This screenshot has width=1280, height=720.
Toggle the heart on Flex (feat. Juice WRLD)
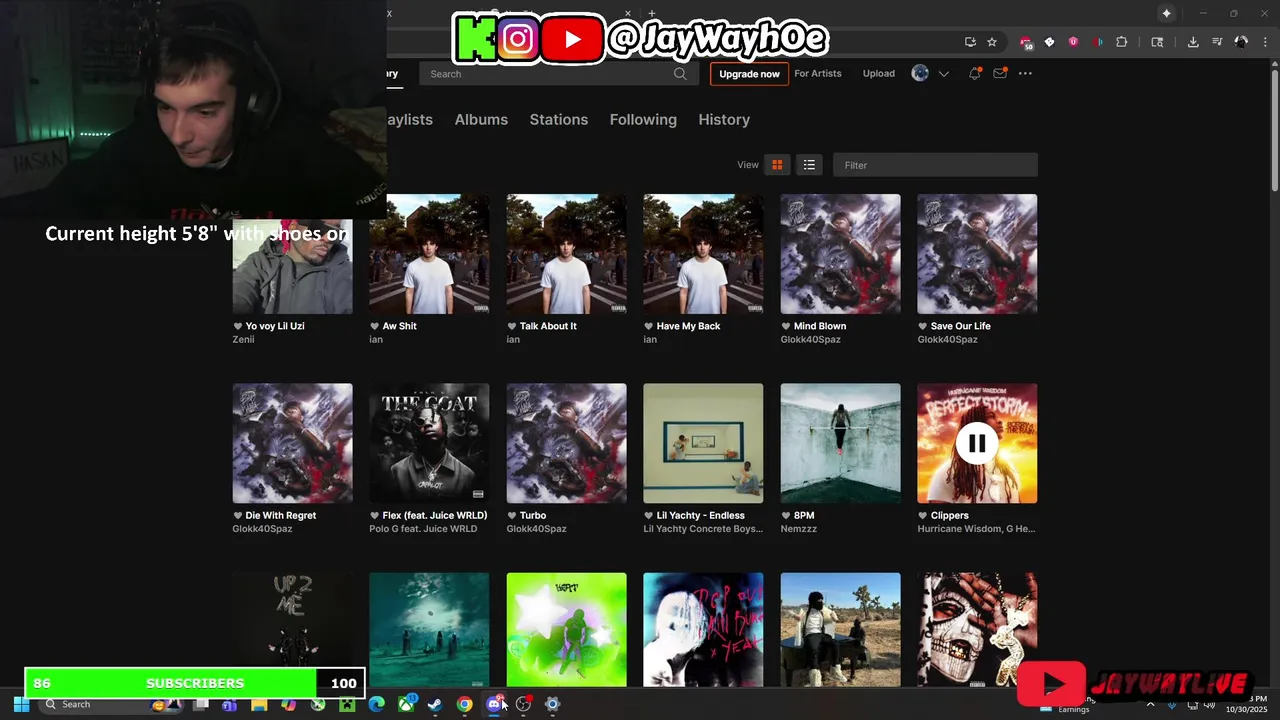pyautogui.click(x=374, y=515)
